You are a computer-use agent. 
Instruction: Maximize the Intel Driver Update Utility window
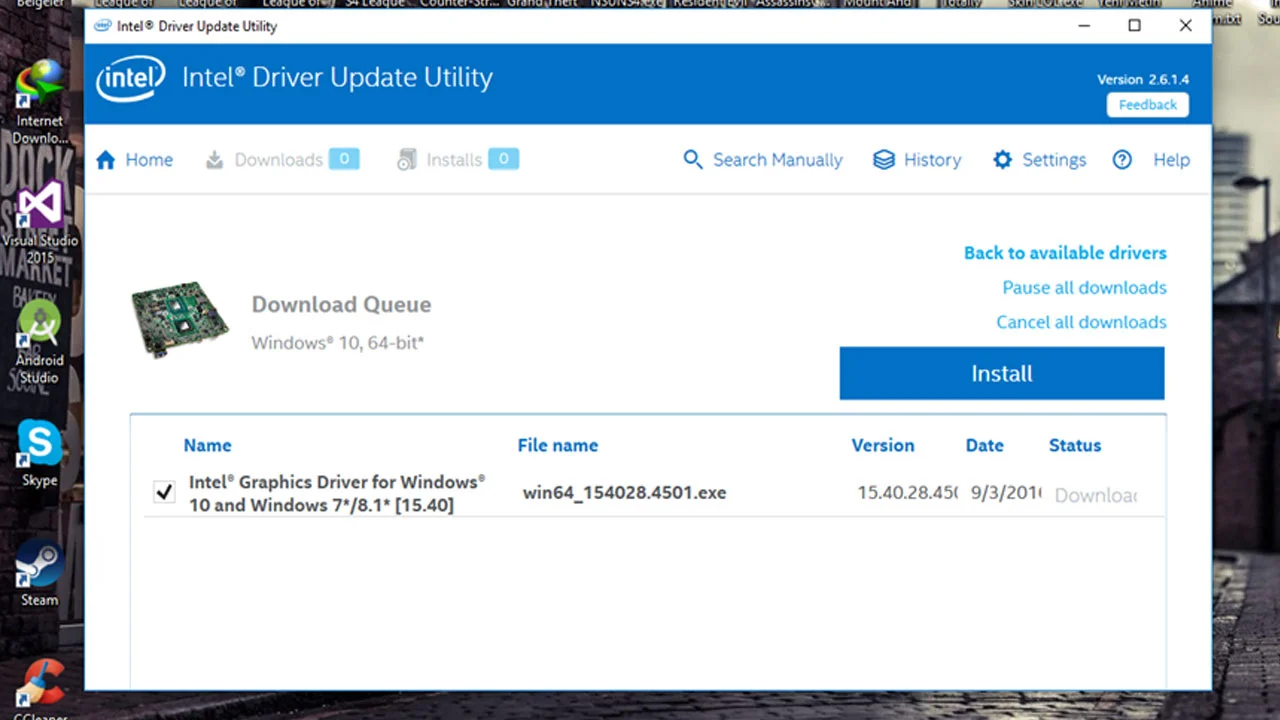click(x=1134, y=26)
